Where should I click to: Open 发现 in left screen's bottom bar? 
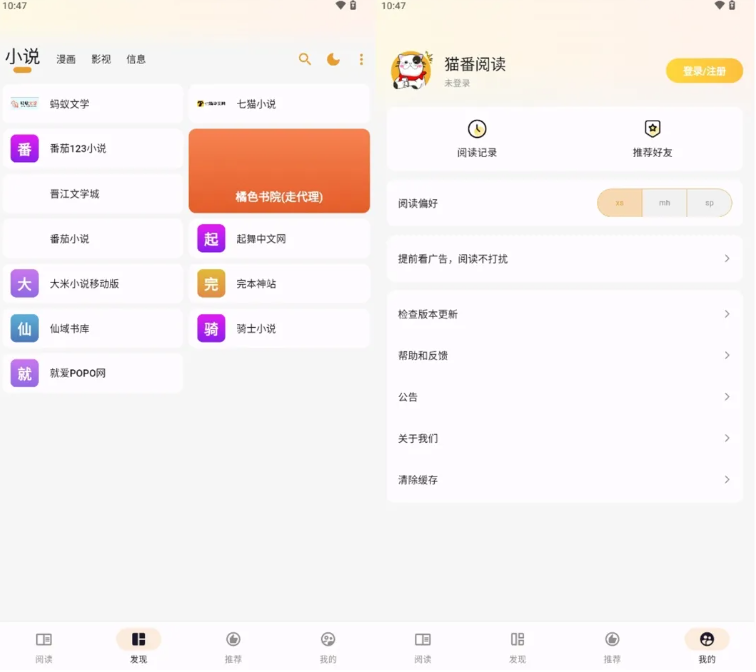tap(138, 647)
